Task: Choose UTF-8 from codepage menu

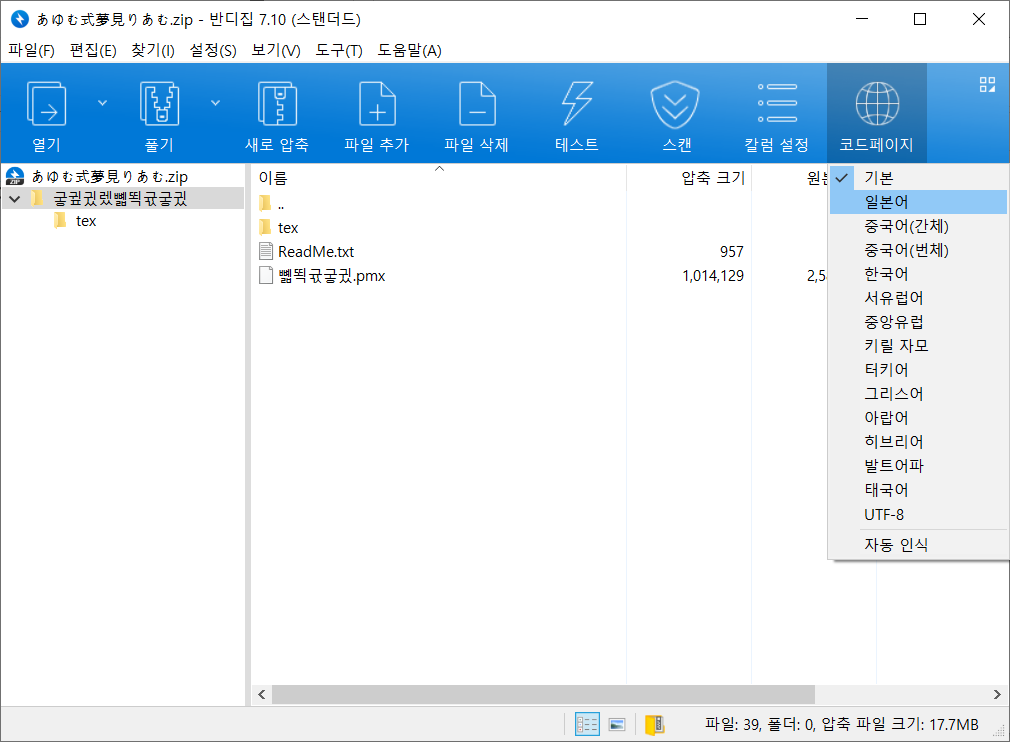Action: (918, 515)
